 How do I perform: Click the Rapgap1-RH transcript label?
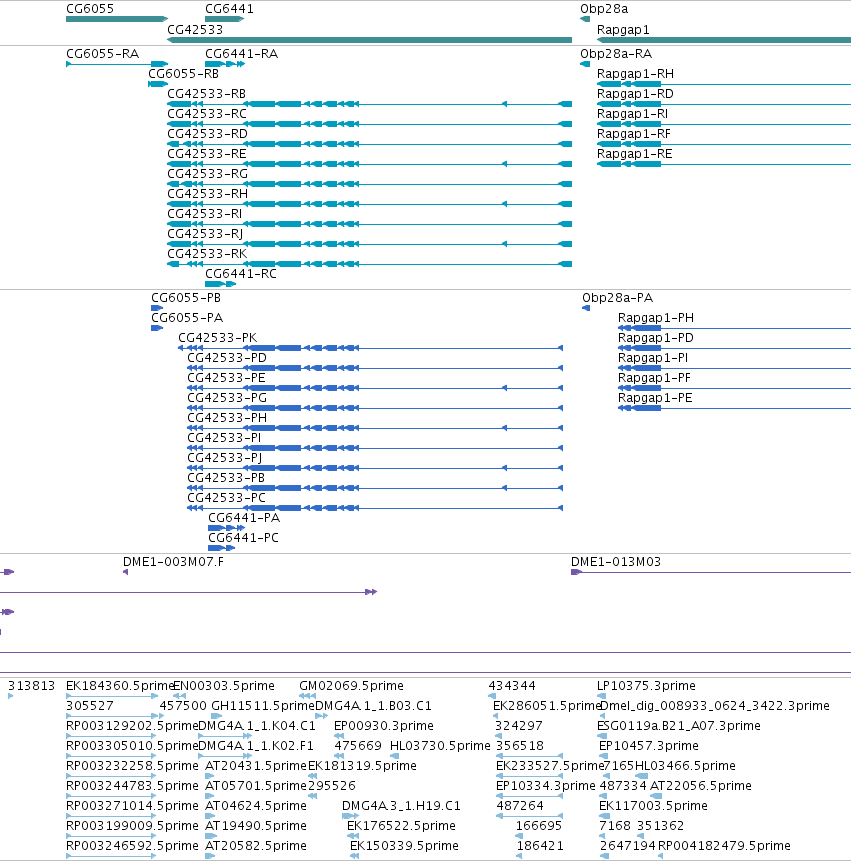coord(635,74)
